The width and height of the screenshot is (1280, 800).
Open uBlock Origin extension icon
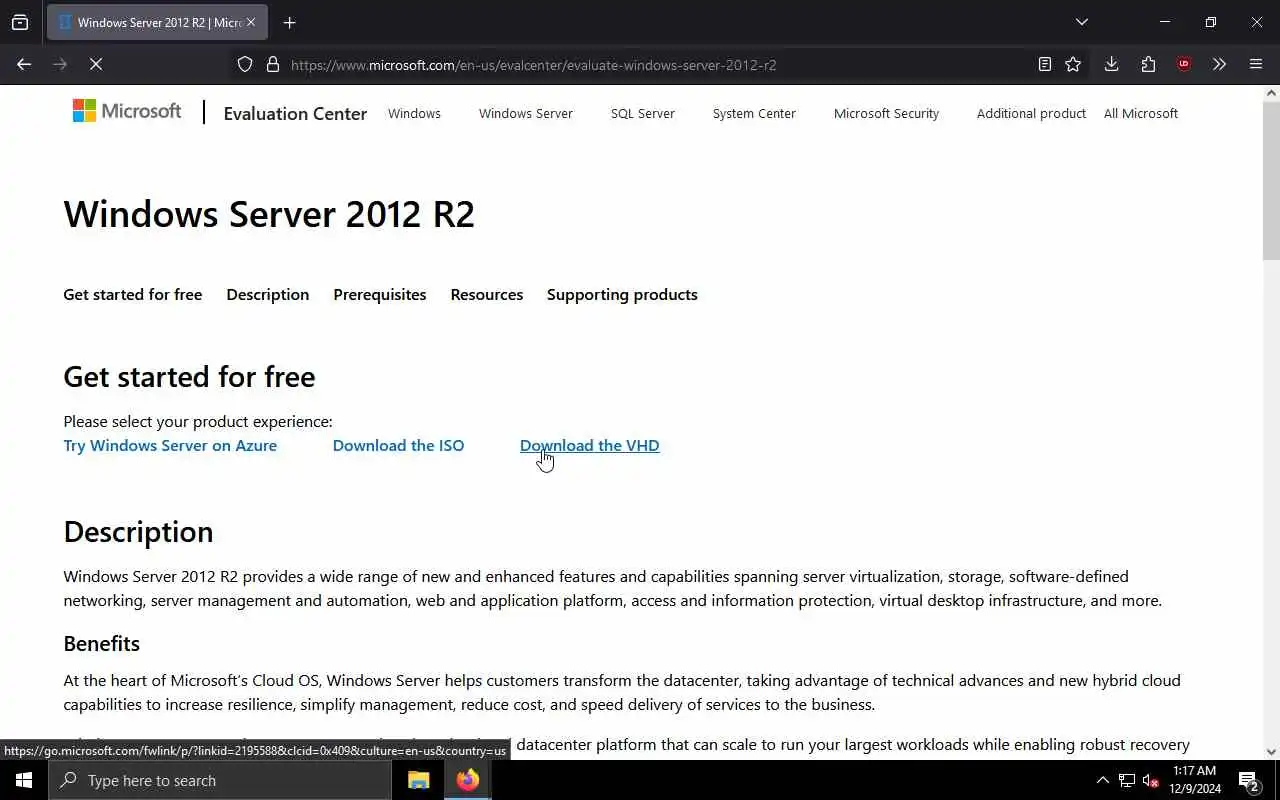point(1184,64)
